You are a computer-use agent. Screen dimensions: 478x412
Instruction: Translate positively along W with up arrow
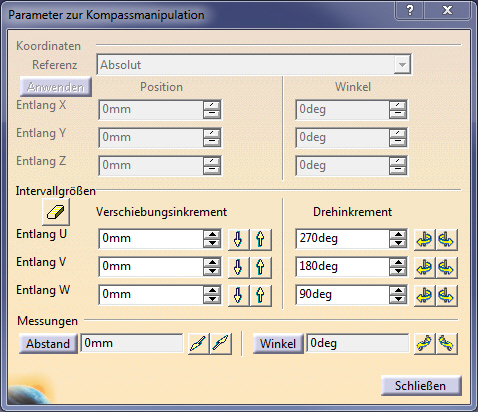click(x=261, y=295)
